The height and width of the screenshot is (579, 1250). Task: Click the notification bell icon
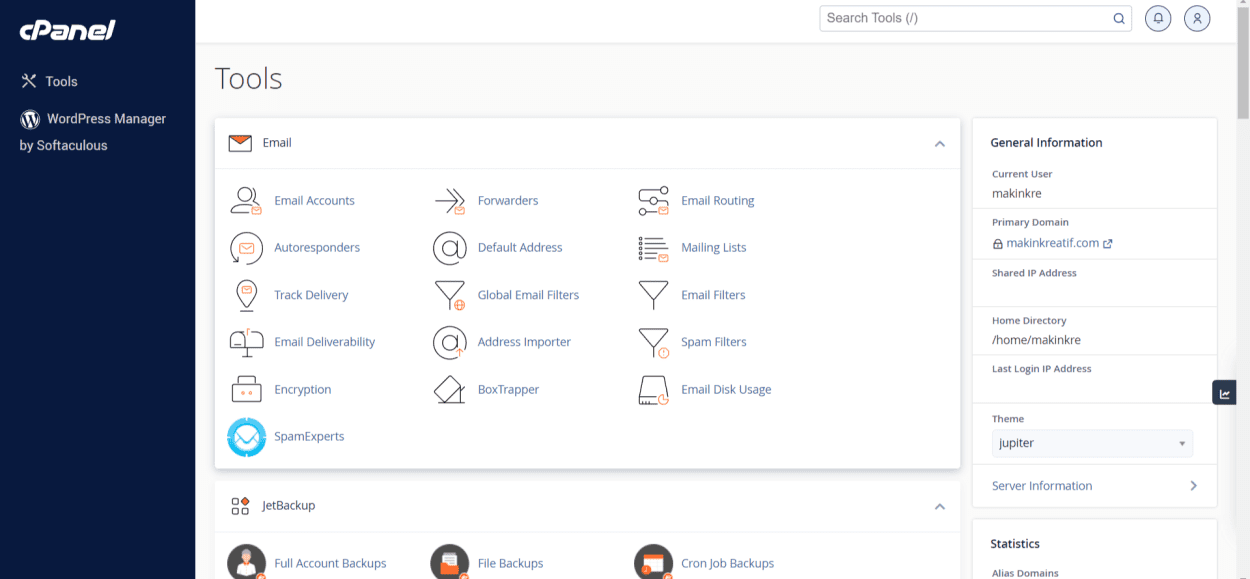(1157, 18)
